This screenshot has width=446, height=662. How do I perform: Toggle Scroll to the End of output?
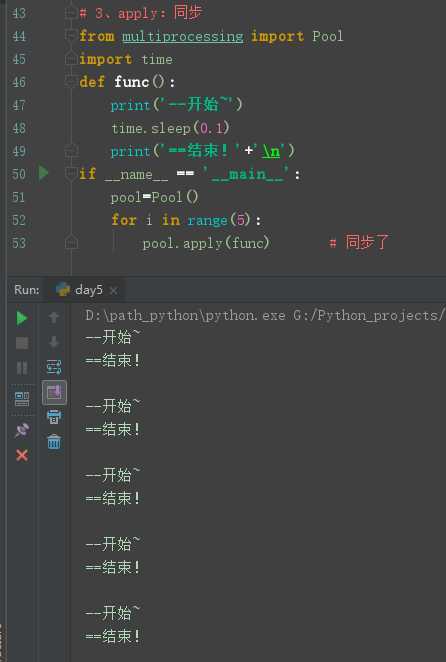(x=54, y=392)
